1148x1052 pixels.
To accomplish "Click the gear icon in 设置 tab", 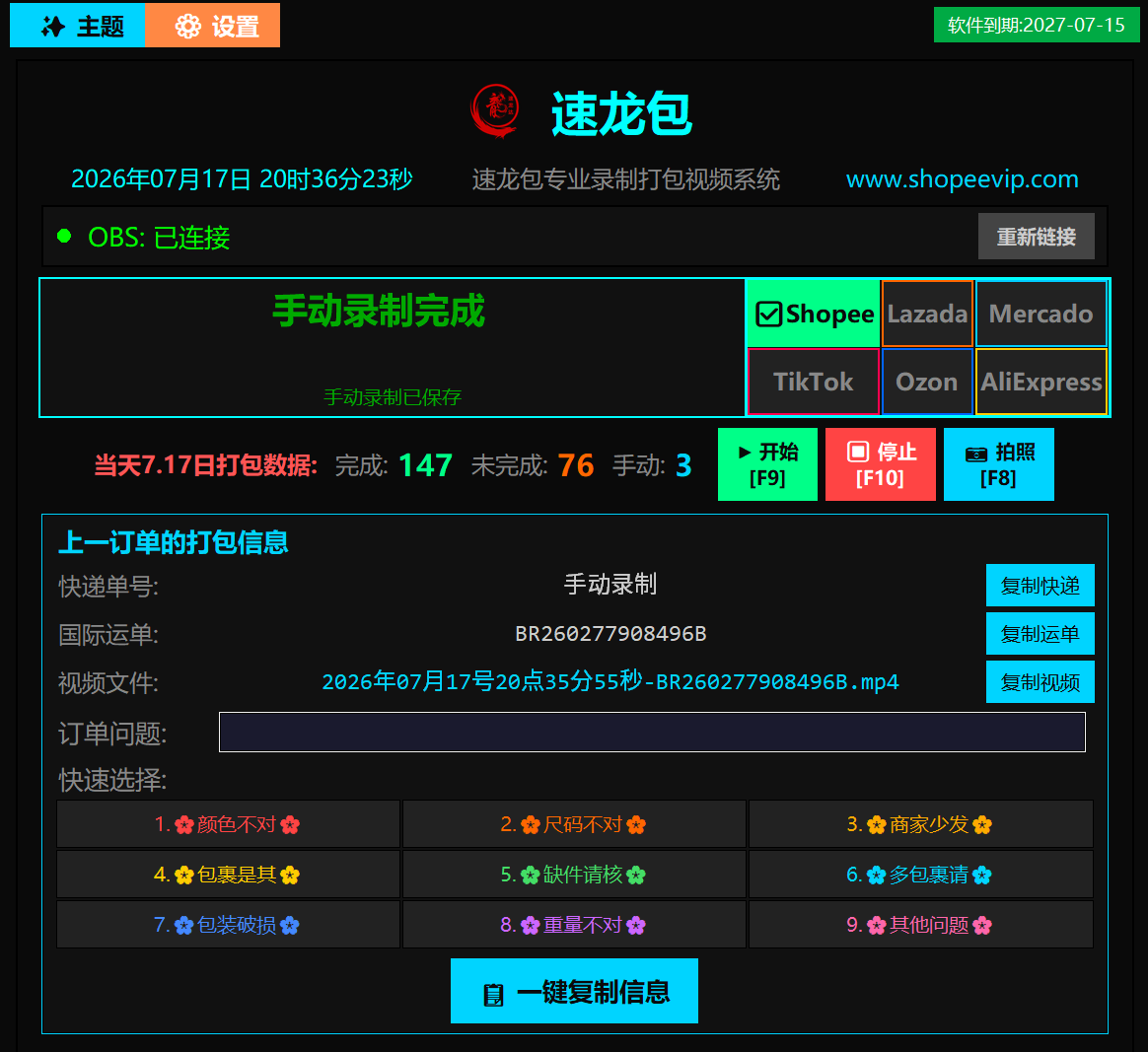I will click(188, 27).
